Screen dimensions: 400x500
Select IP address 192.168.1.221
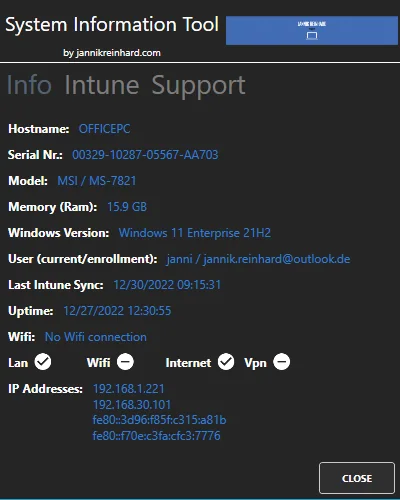click(x=129, y=389)
